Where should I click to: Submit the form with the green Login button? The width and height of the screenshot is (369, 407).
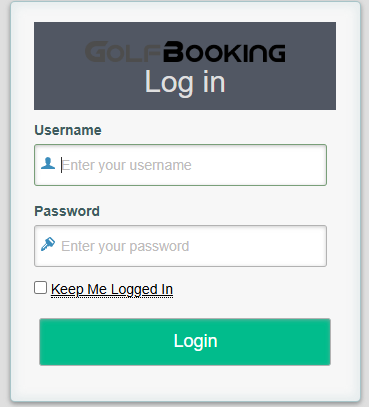(185, 342)
